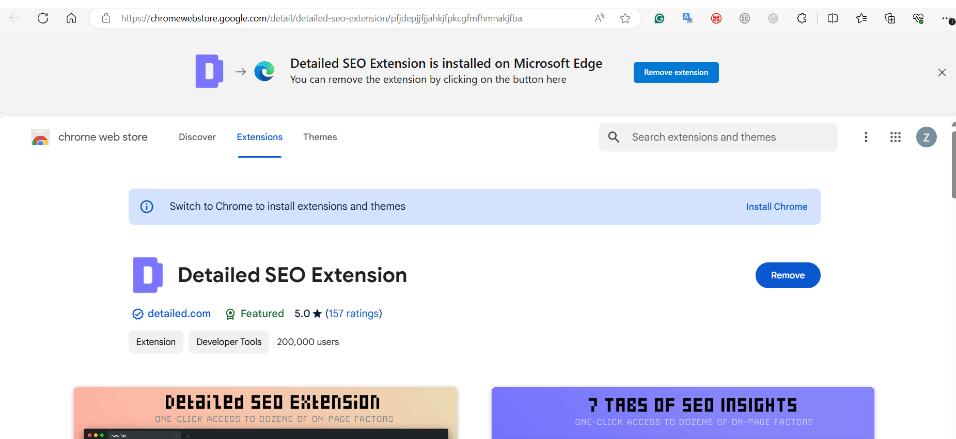The height and width of the screenshot is (439, 956).
Task: Open the Google apps grid icon
Action: (x=895, y=137)
